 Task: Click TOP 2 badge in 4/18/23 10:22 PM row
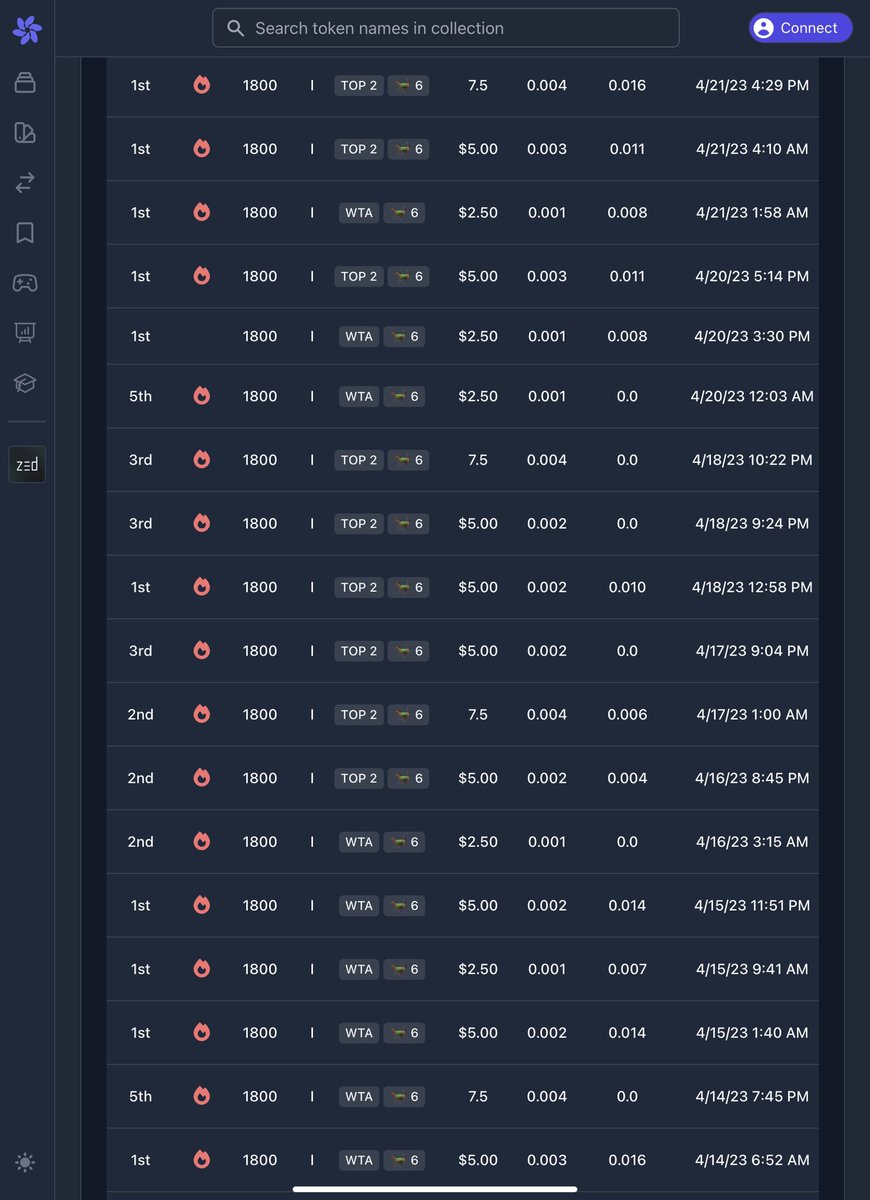point(359,460)
